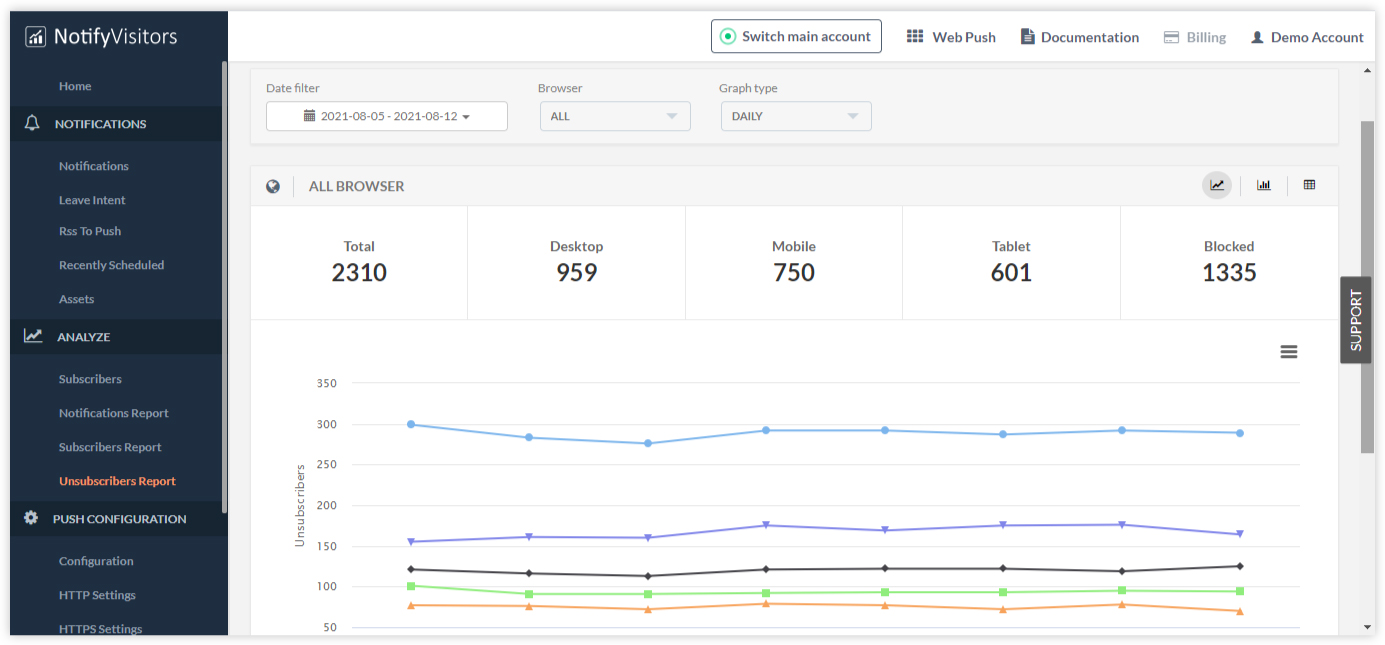Click first triangle point on orange line

[x=411, y=604]
